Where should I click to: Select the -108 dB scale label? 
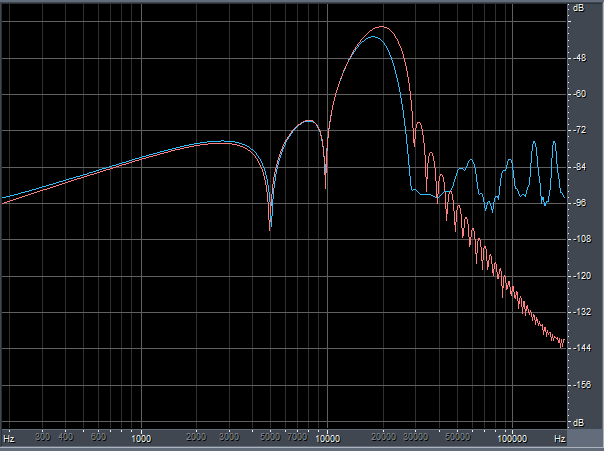(581, 239)
